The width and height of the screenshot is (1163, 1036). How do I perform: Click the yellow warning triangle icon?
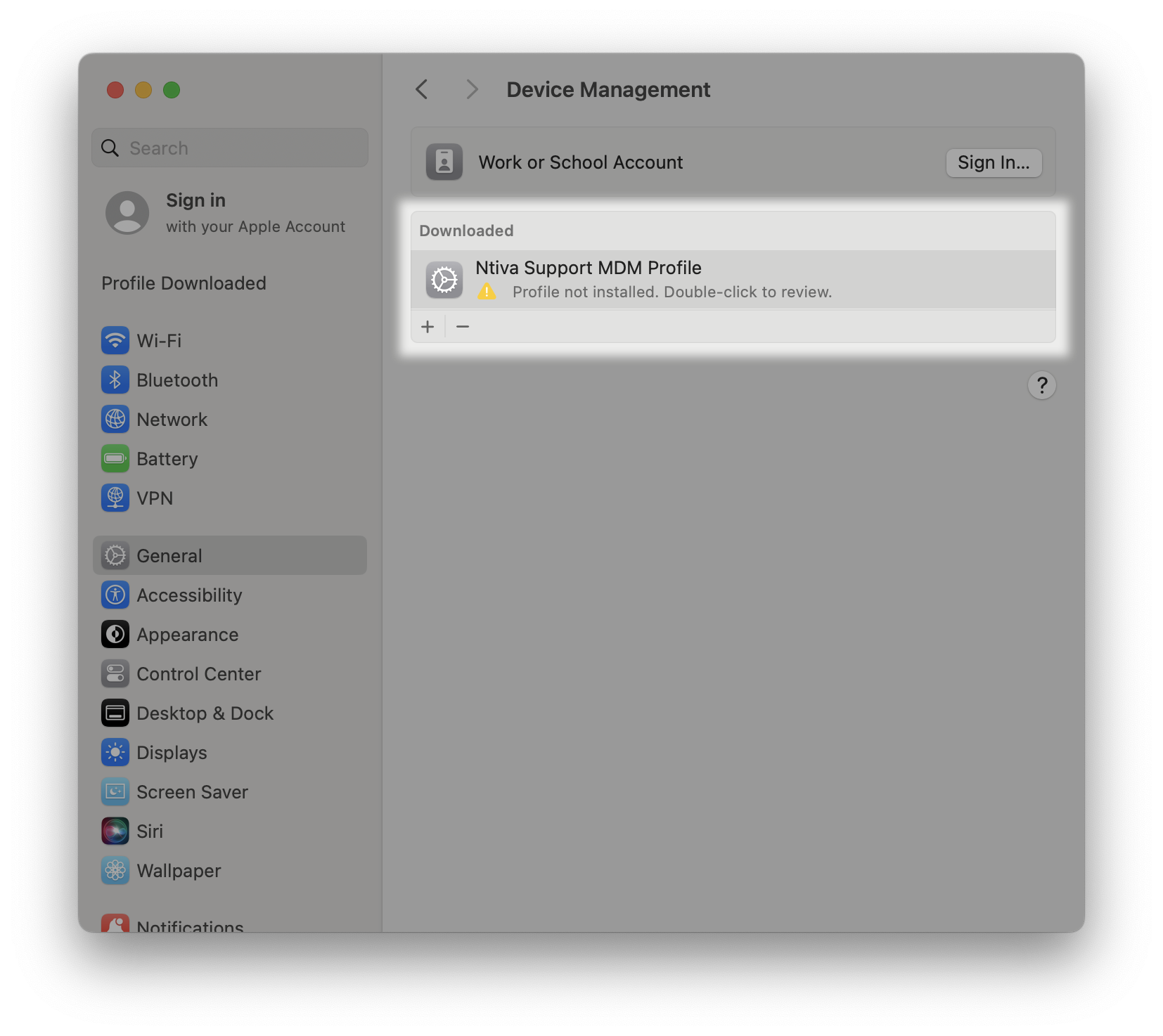pyautogui.click(x=487, y=292)
